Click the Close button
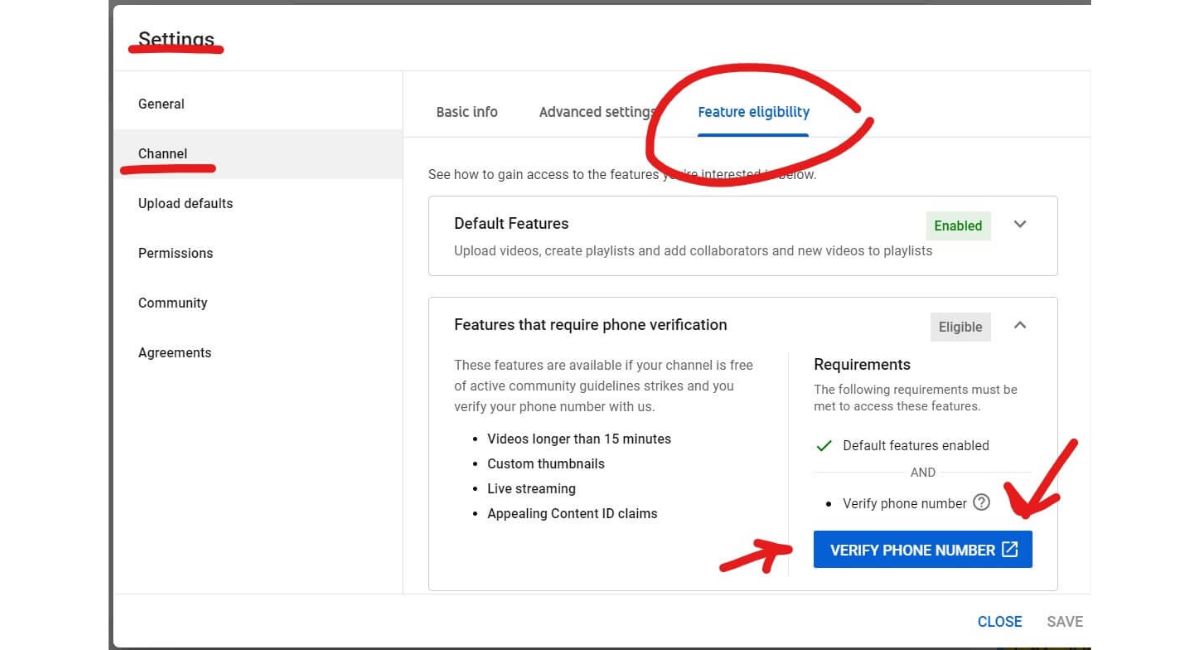The width and height of the screenshot is (1200, 650). pyautogui.click(x=1000, y=622)
